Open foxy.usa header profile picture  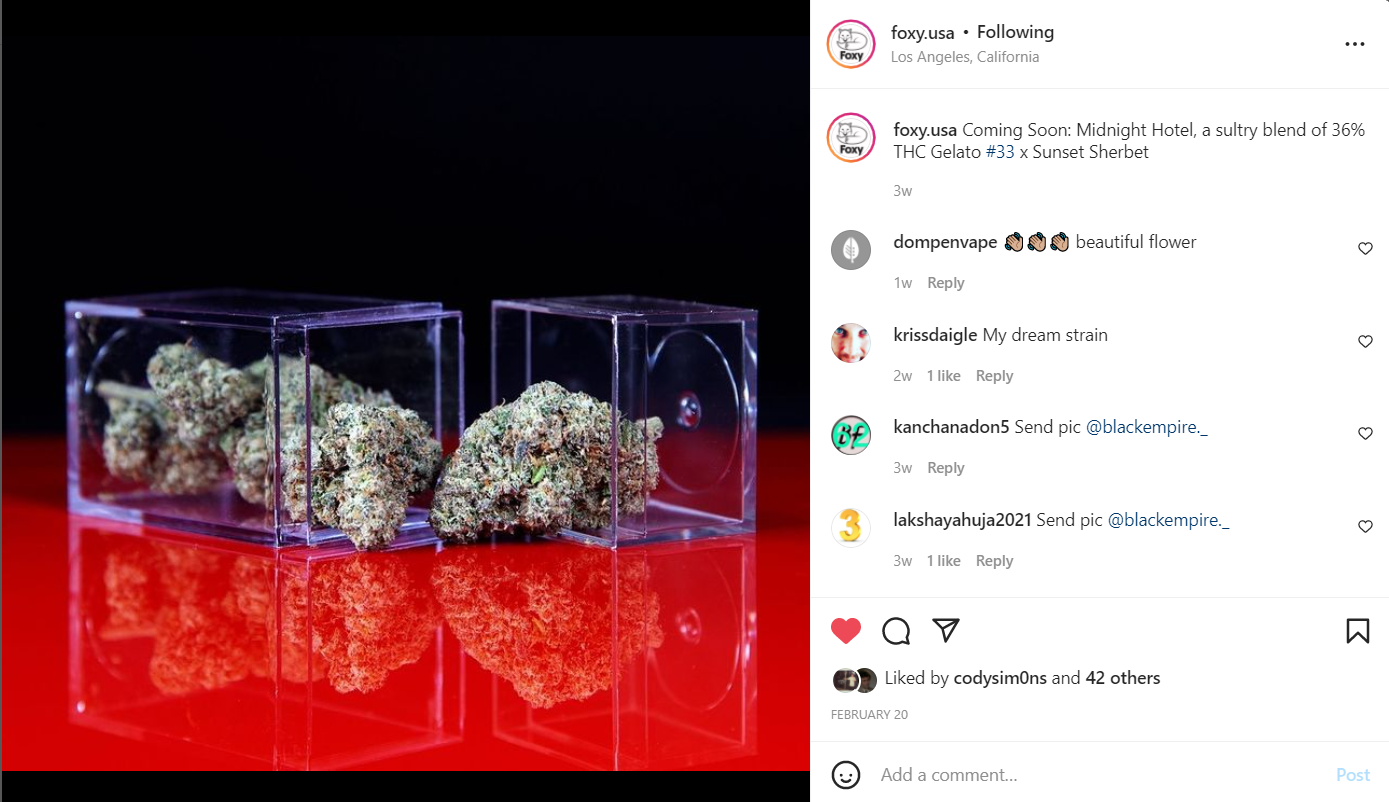[x=851, y=44]
